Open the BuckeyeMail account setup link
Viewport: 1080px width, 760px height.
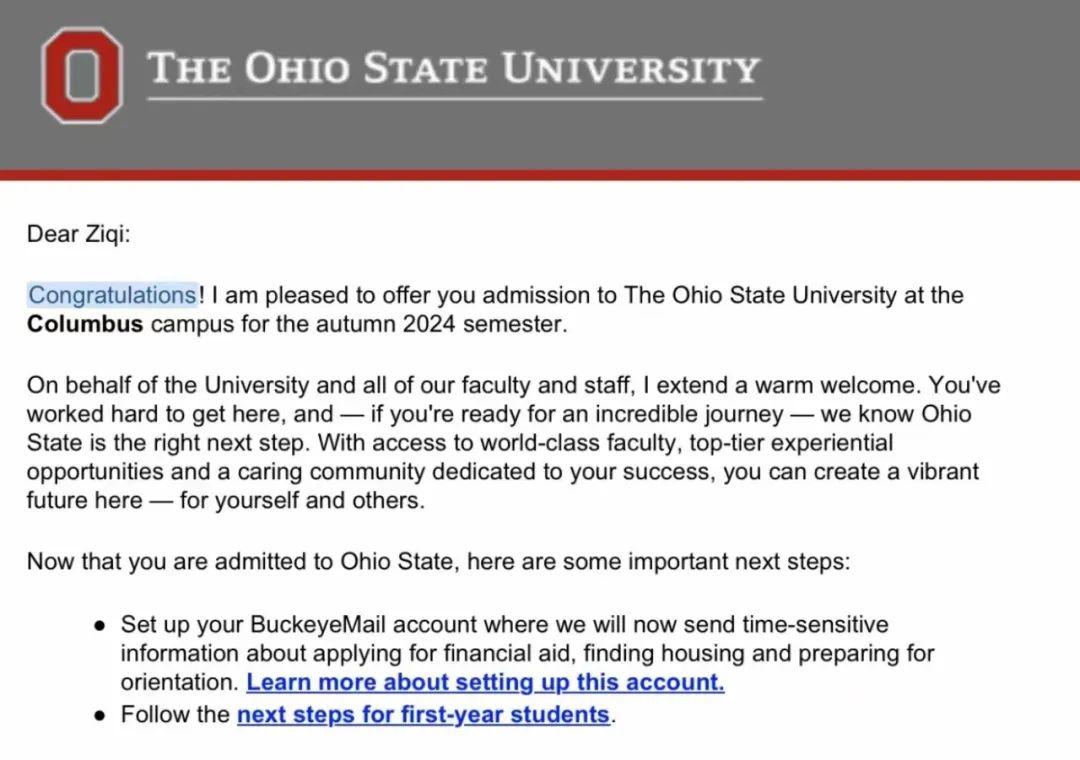[x=485, y=682]
